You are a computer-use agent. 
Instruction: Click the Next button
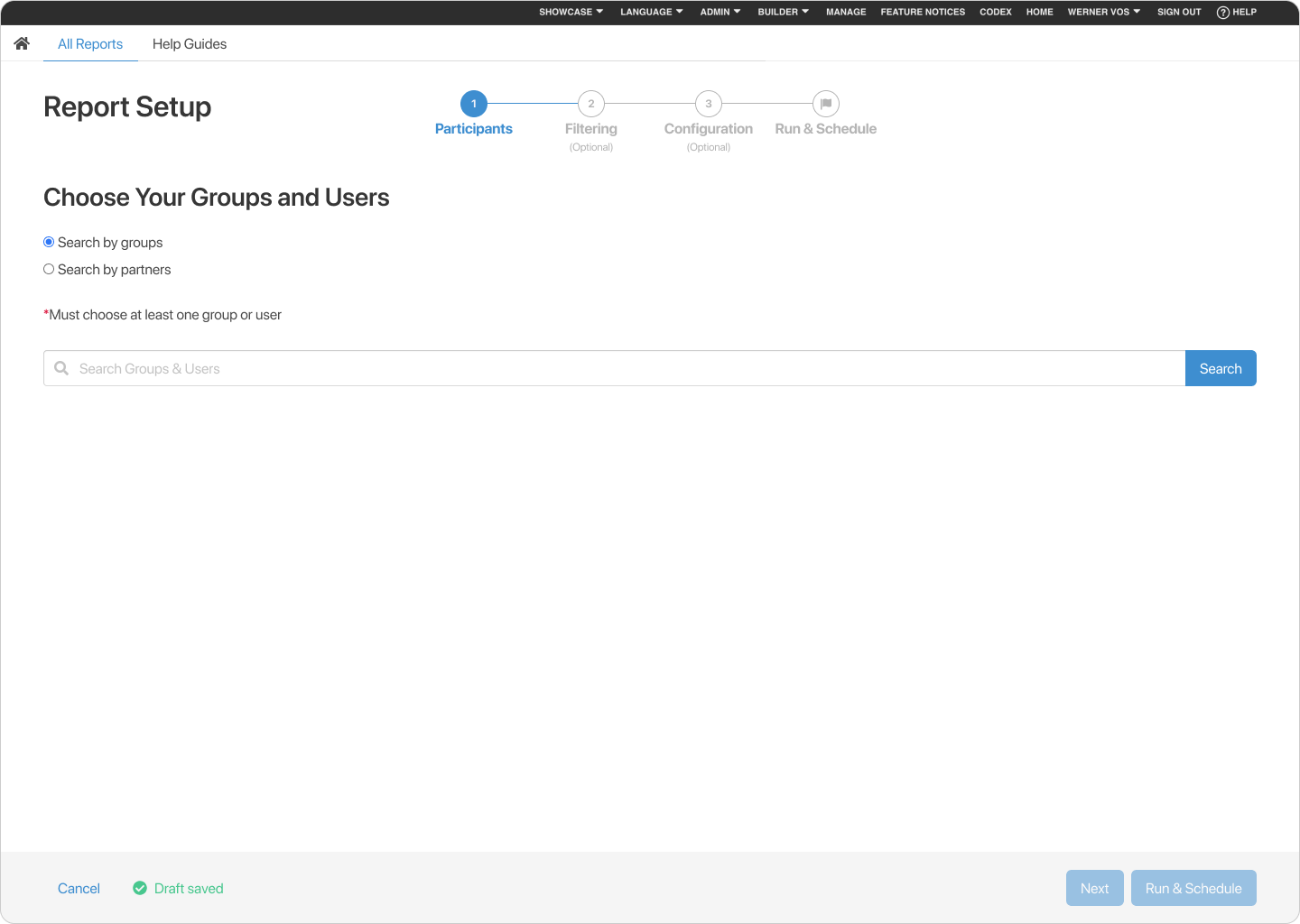pyautogui.click(x=1094, y=888)
